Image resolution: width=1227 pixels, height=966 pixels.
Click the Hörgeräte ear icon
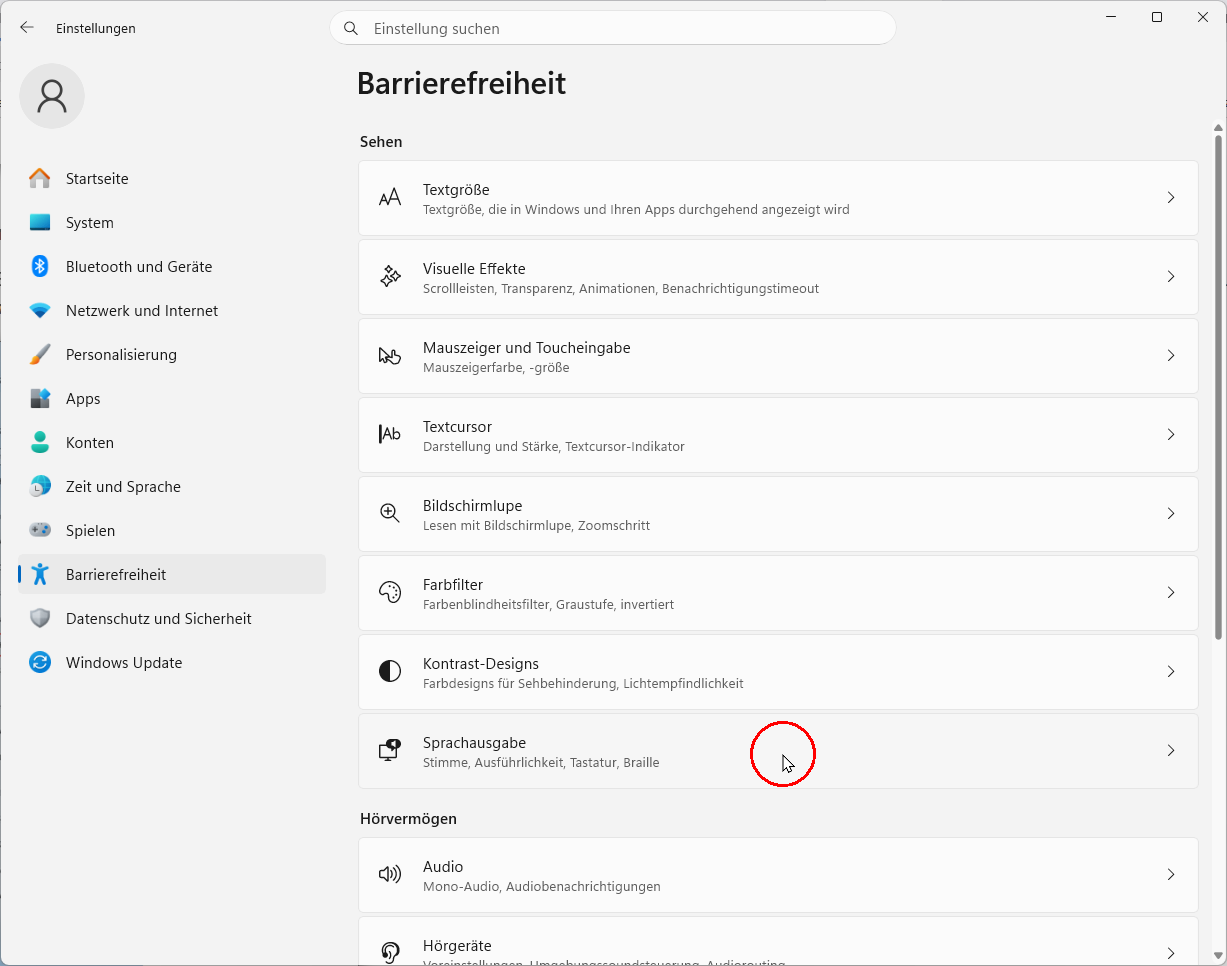coord(390,953)
